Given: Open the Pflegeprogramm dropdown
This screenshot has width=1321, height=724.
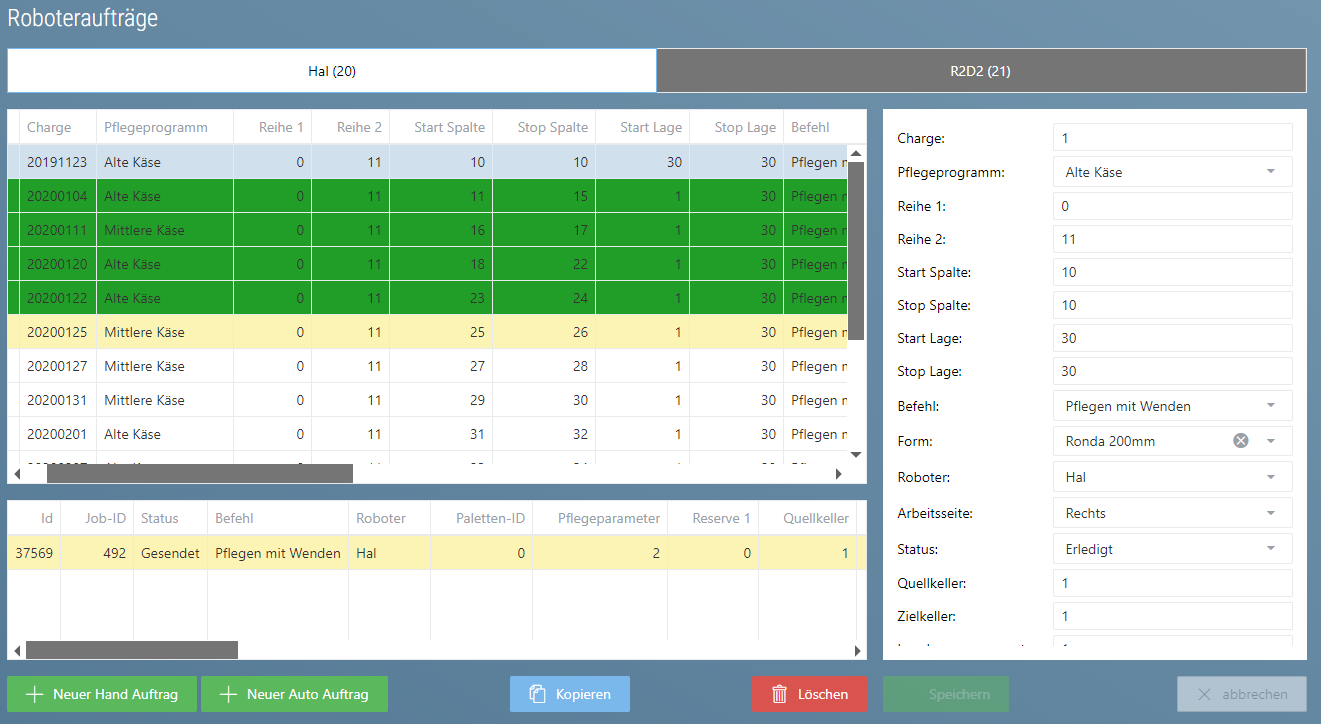Looking at the screenshot, I should coord(1173,172).
